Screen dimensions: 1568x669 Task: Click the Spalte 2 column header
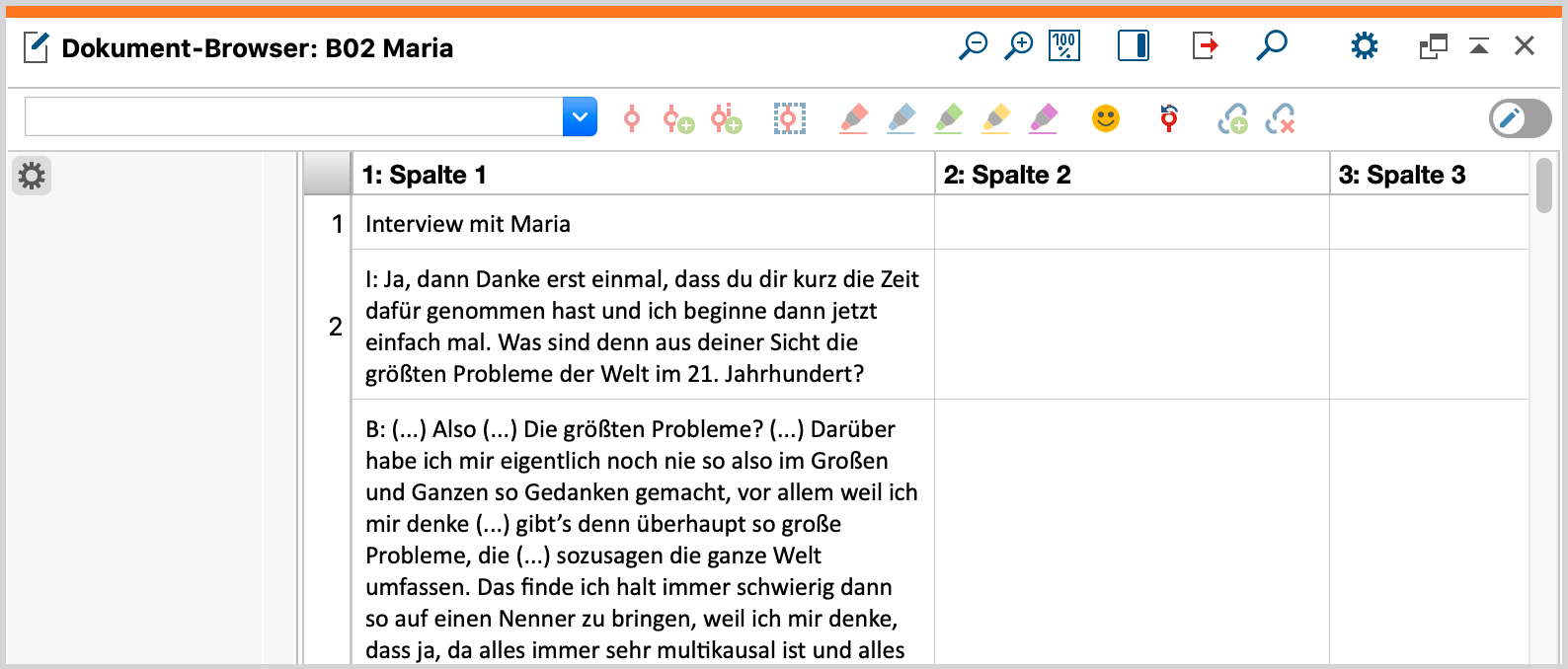click(1131, 175)
